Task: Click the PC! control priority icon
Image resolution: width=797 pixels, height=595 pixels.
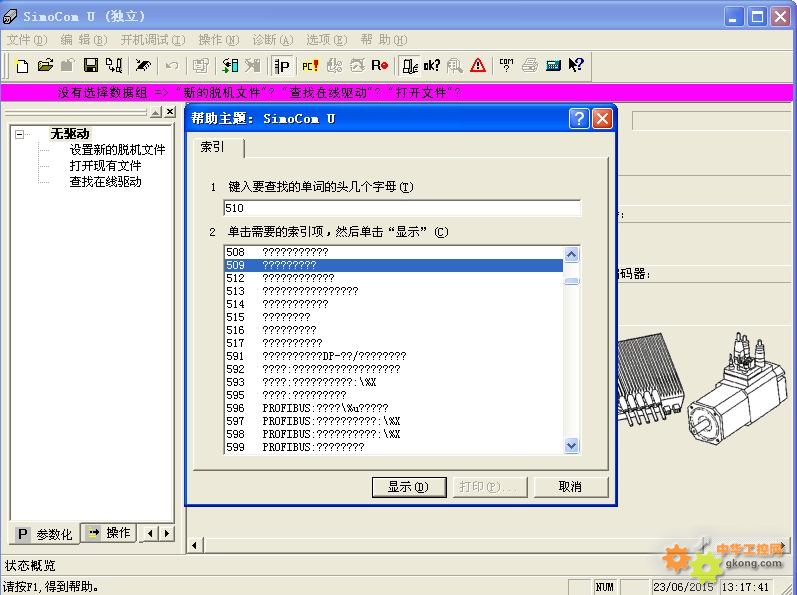Action: 310,66
